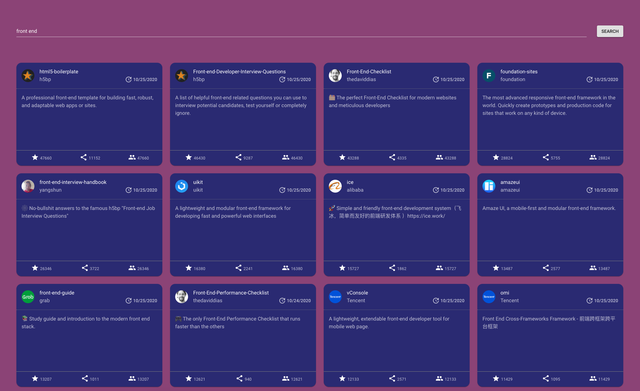Click the star icon on amazeui card
Screen dimensions: 640x391
point(496,268)
